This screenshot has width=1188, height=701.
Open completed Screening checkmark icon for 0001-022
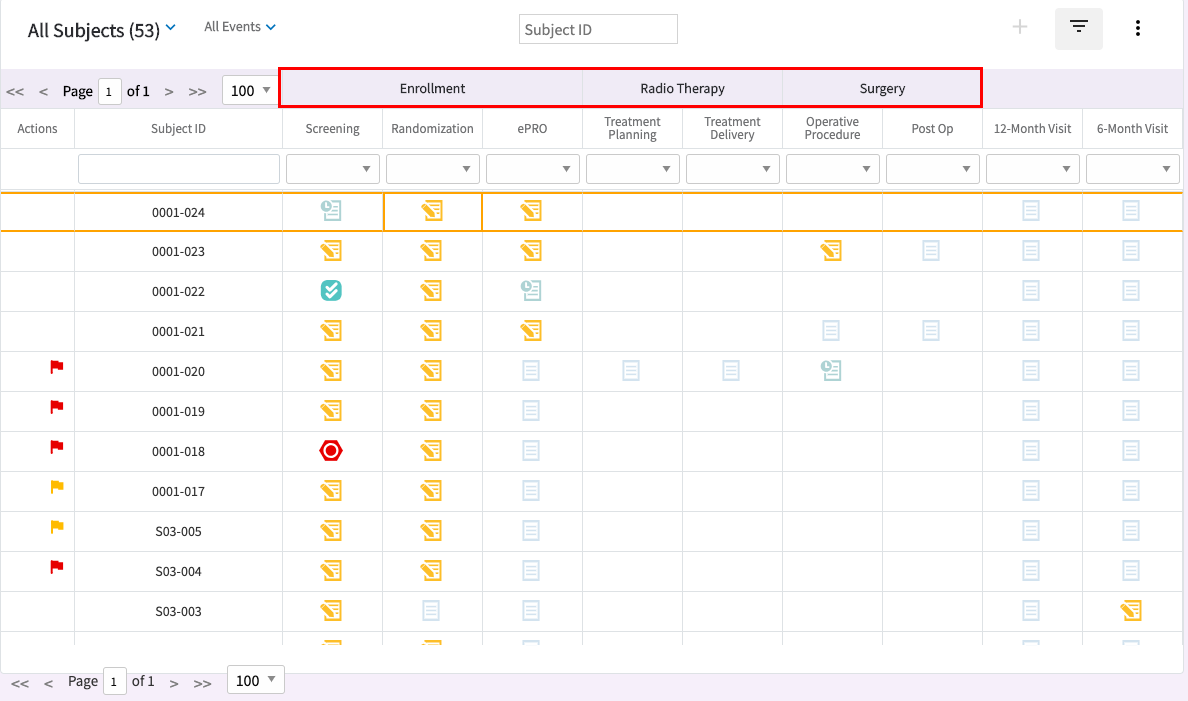point(331,291)
